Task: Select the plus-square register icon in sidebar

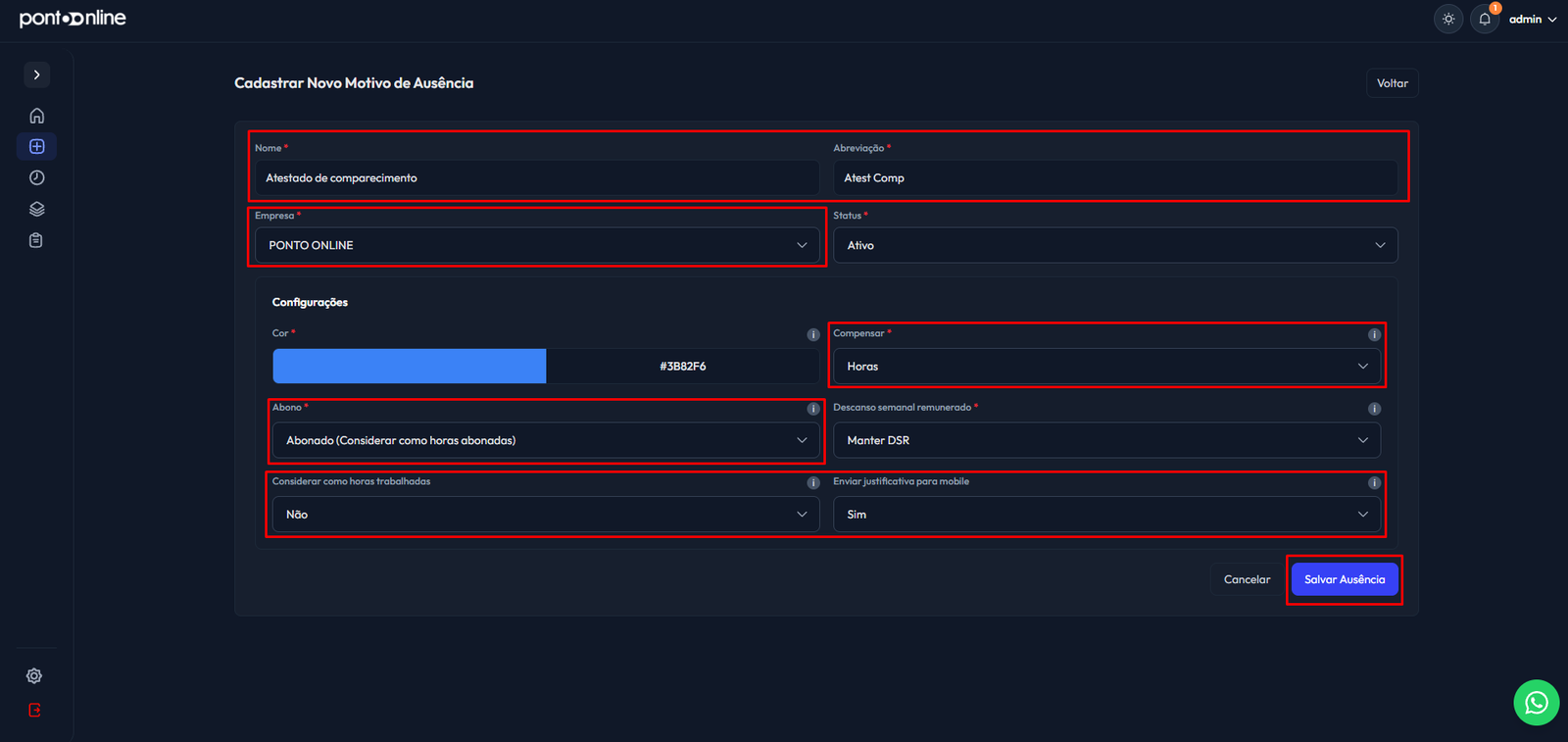Action: point(36,146)
